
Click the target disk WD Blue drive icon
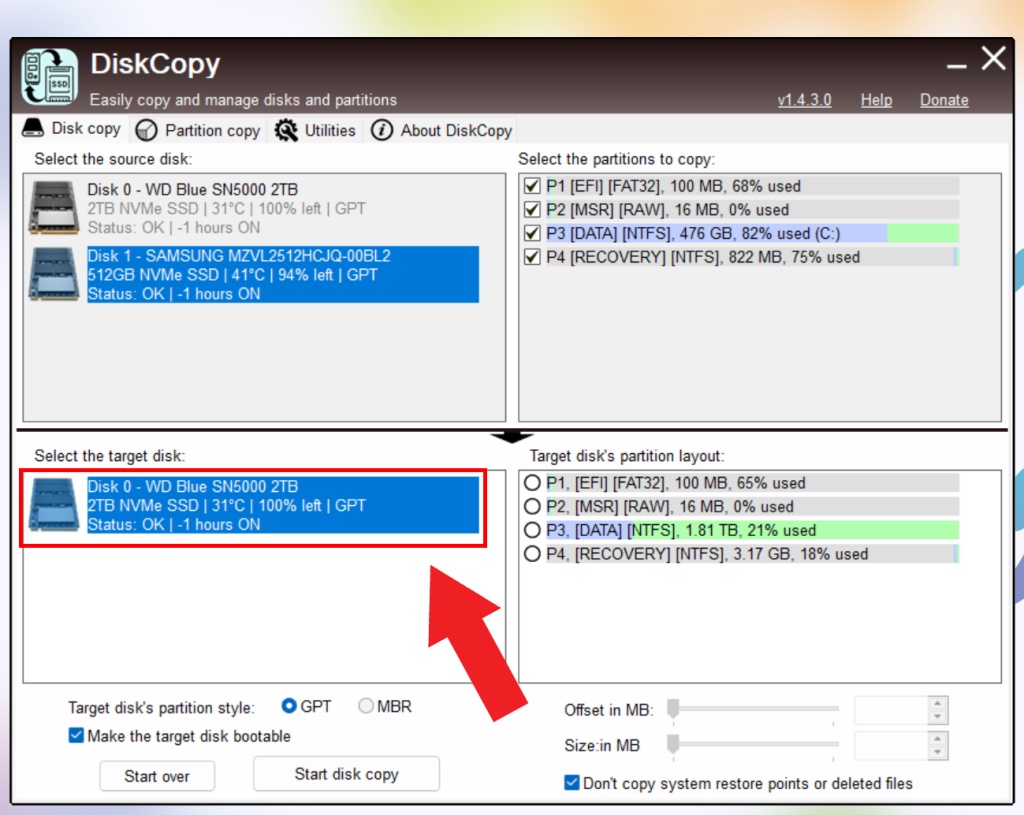pyautogui.click(x=54, y=505)
